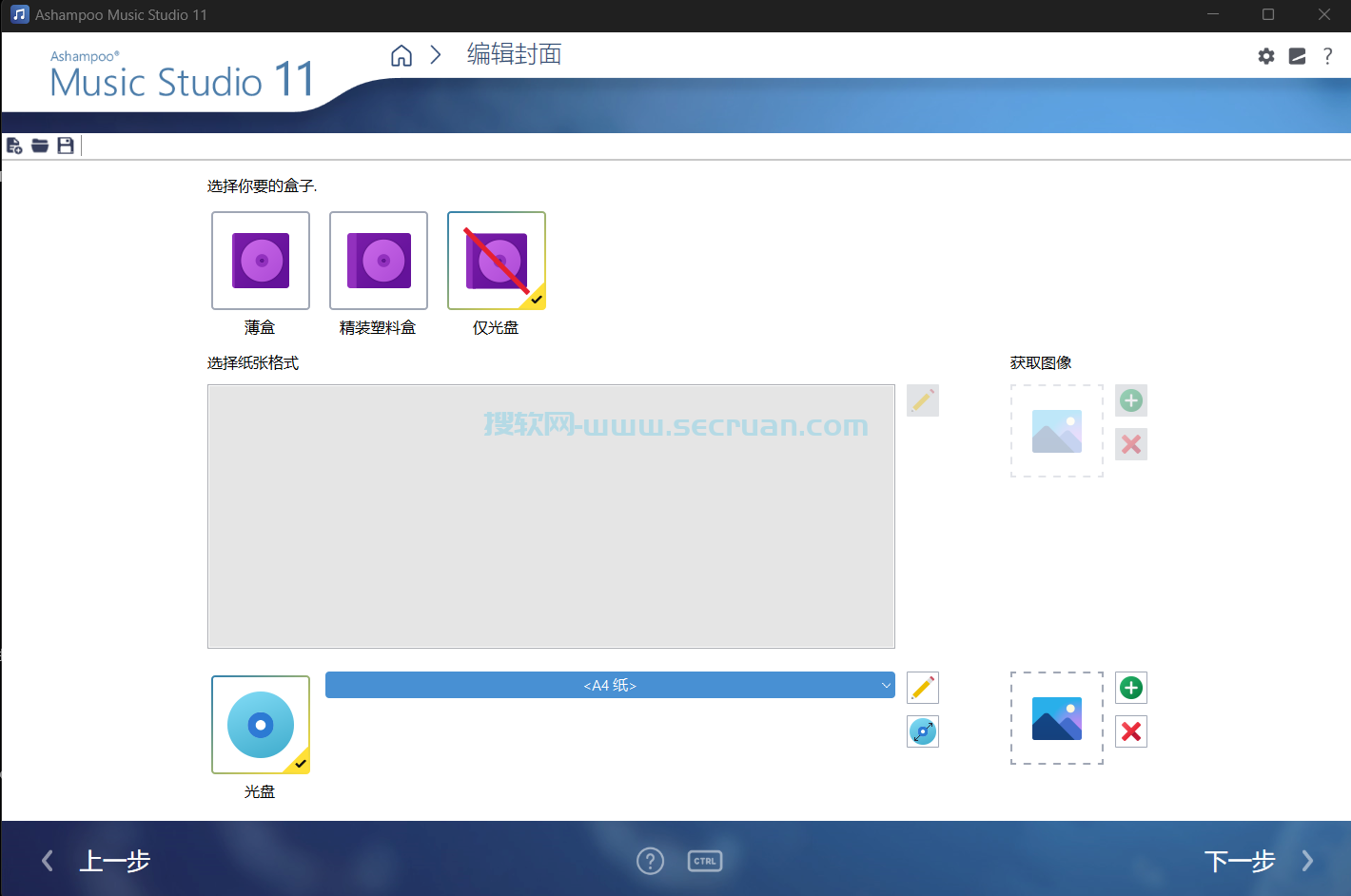Proceed with 下一步 button
Viewport: 1351px width, 896px height.
coord(1240,861)
